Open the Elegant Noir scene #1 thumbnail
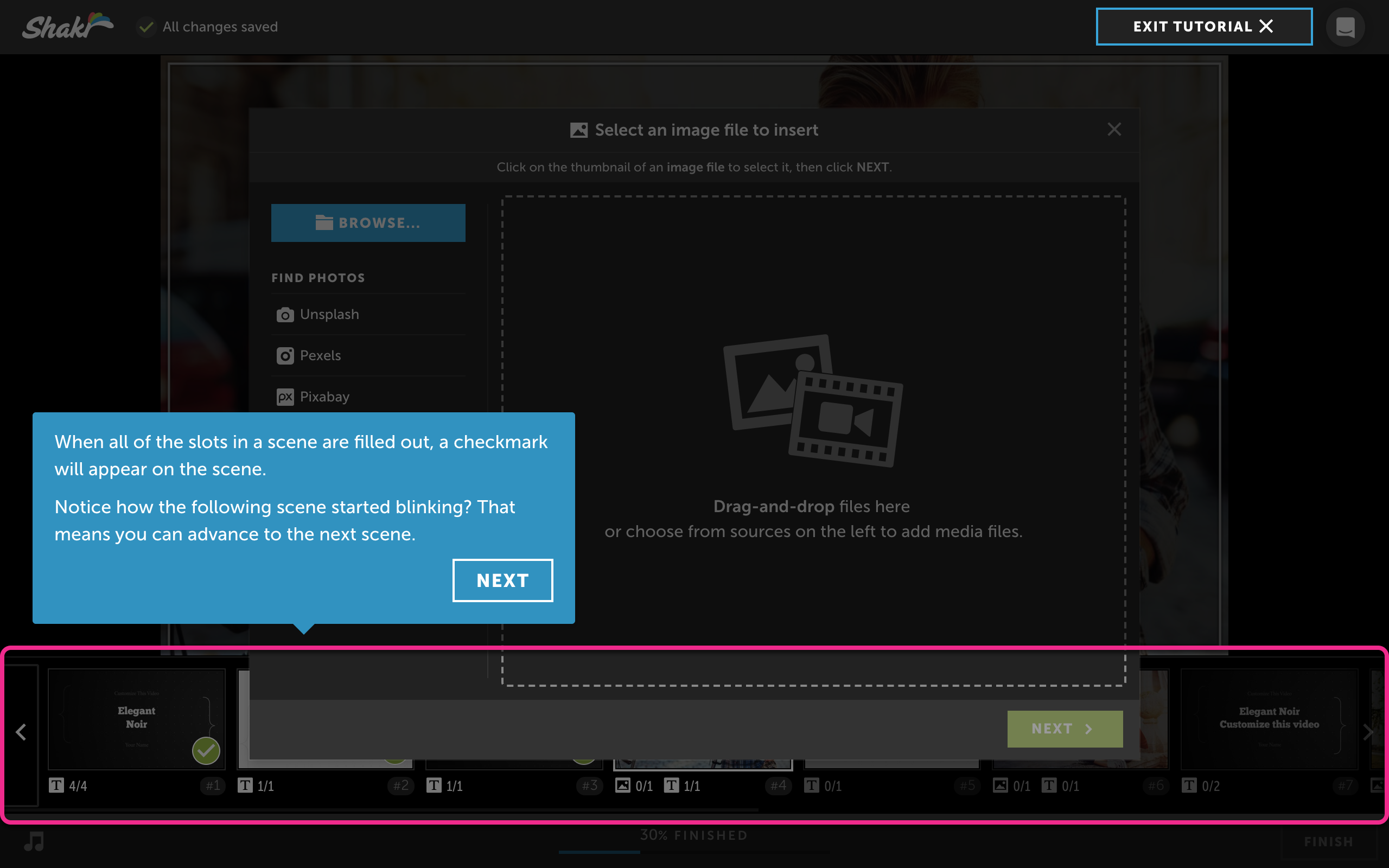This screenshot has width=1389, height=868. pos(137,718)
